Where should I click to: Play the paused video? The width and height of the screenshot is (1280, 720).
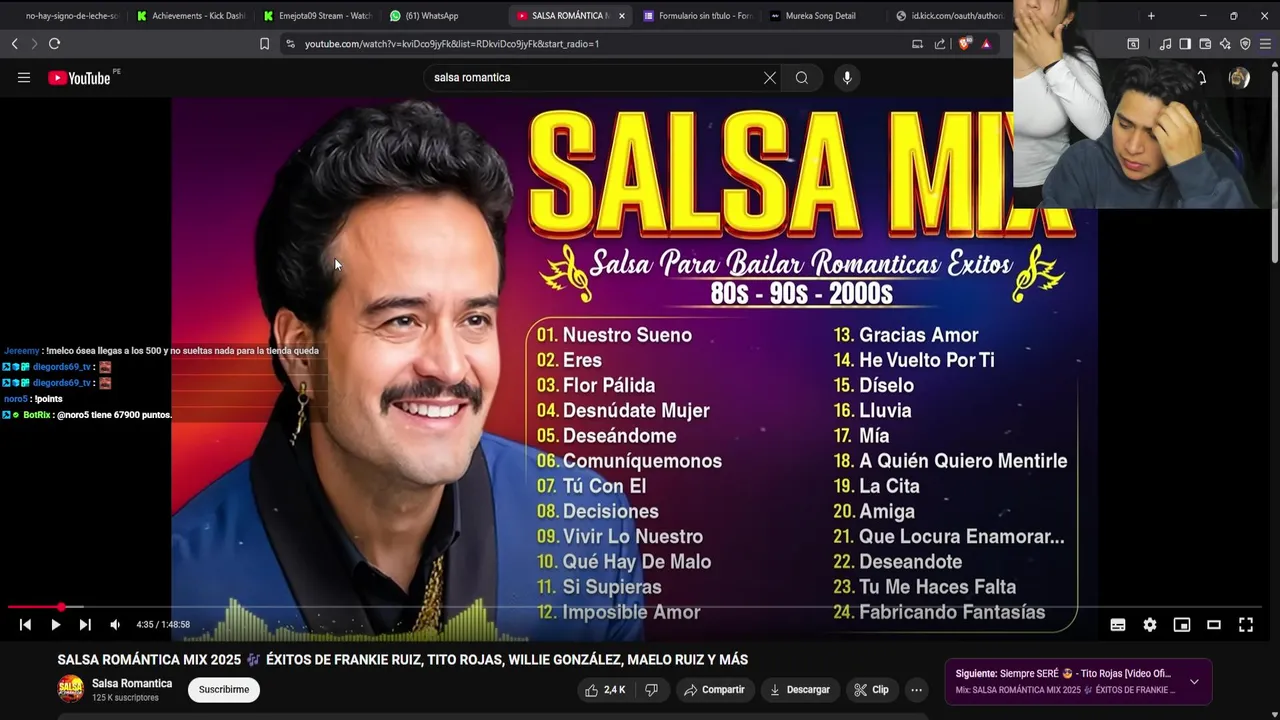pos(55,625)
